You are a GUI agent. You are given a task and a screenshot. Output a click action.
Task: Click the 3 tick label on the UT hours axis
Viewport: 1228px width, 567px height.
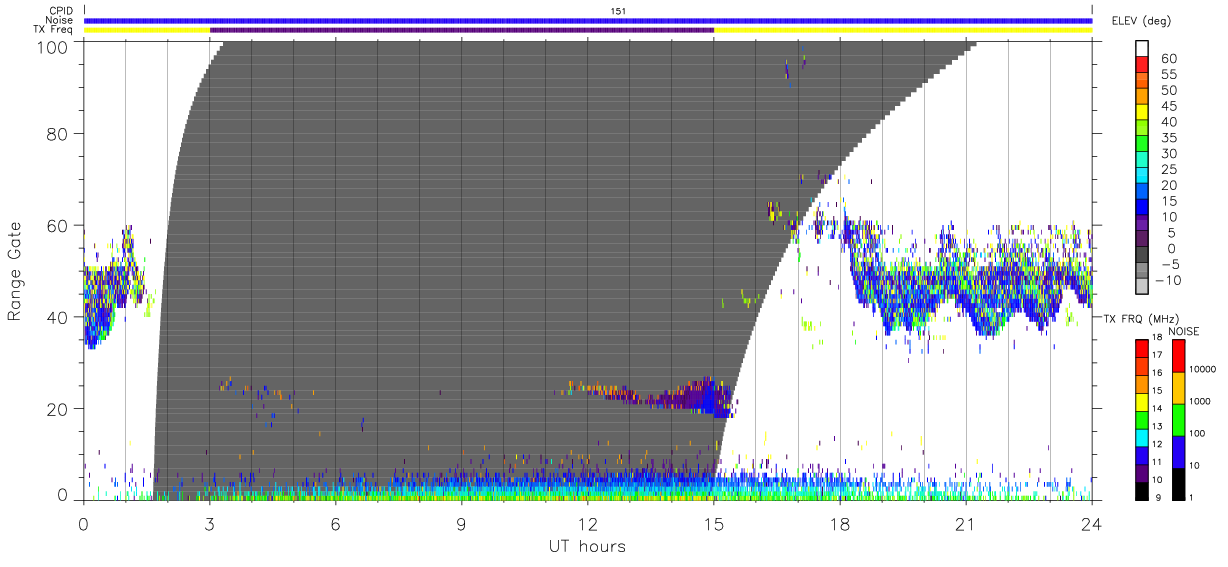click(x=210, y=524)
